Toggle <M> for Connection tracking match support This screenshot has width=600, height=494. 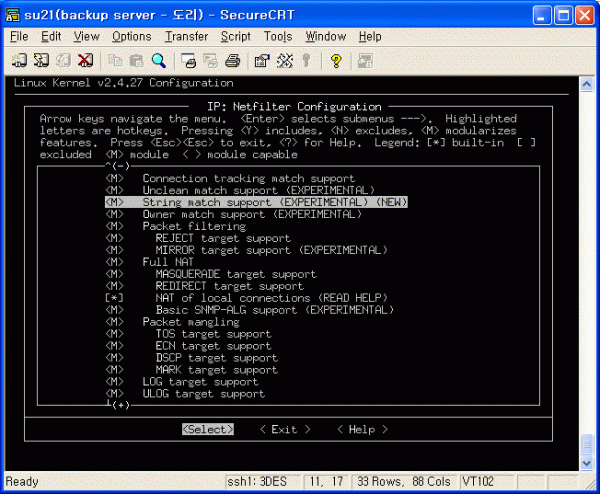(114, 178)
